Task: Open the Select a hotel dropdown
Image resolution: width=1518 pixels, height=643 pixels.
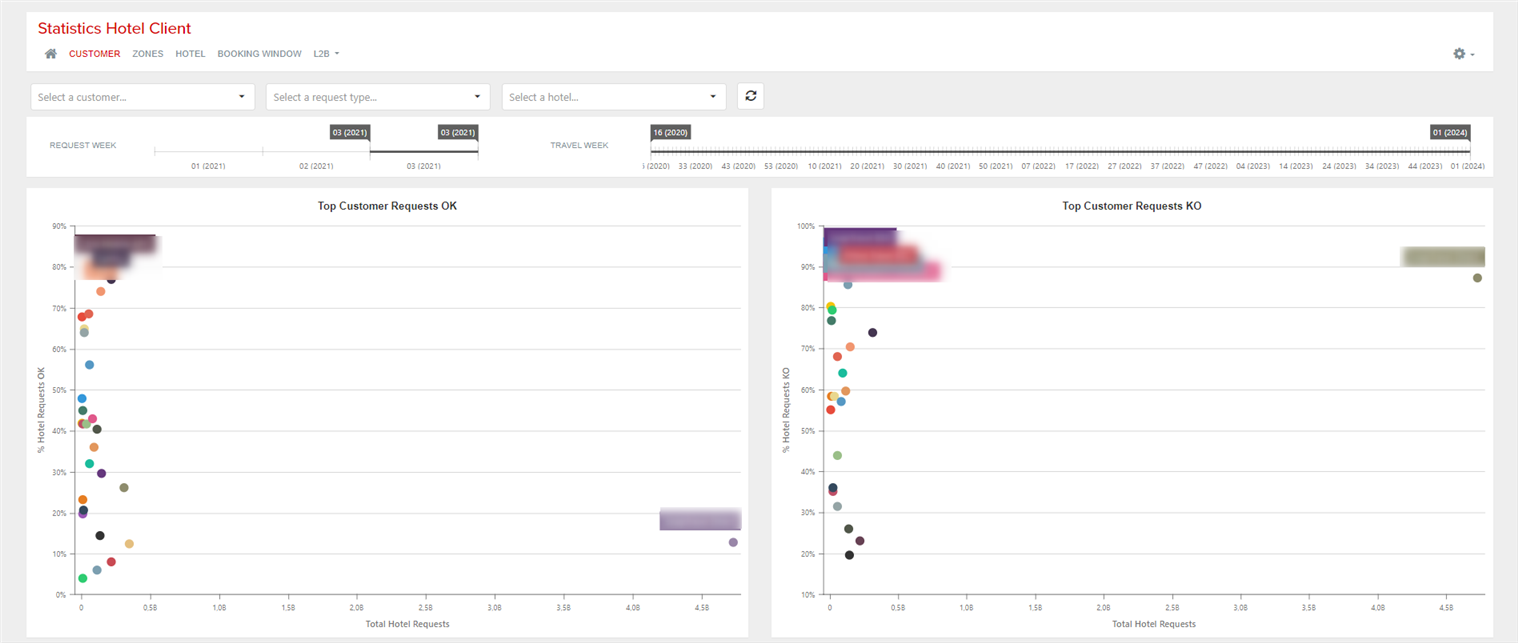Action: coord(613,96)
